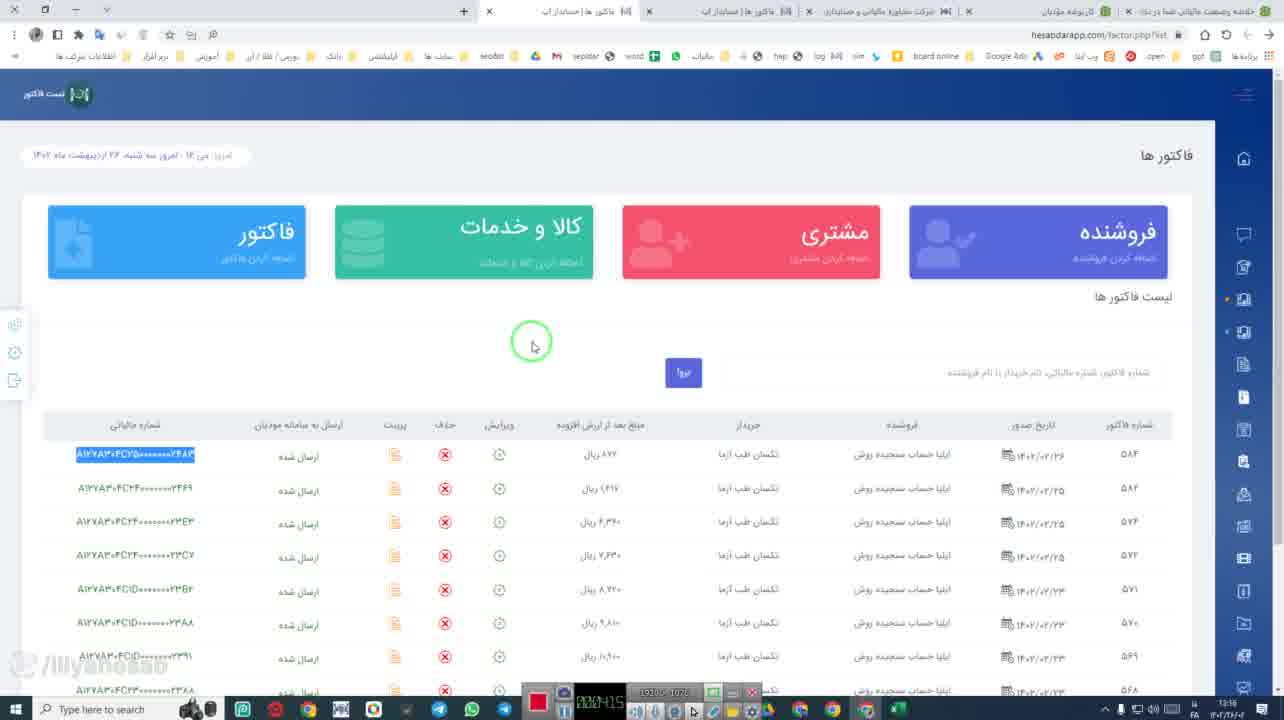Click the edit icon in invoice 569 row

[x=499, y=658]
